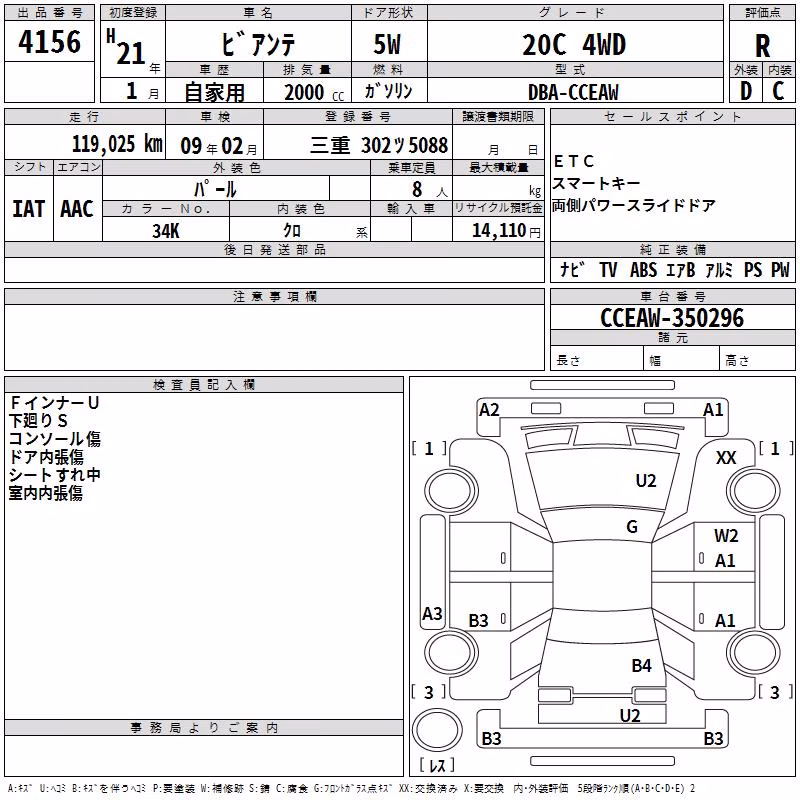
Task: Select registration number "三重 302ツ5088"
Action: 379,145
